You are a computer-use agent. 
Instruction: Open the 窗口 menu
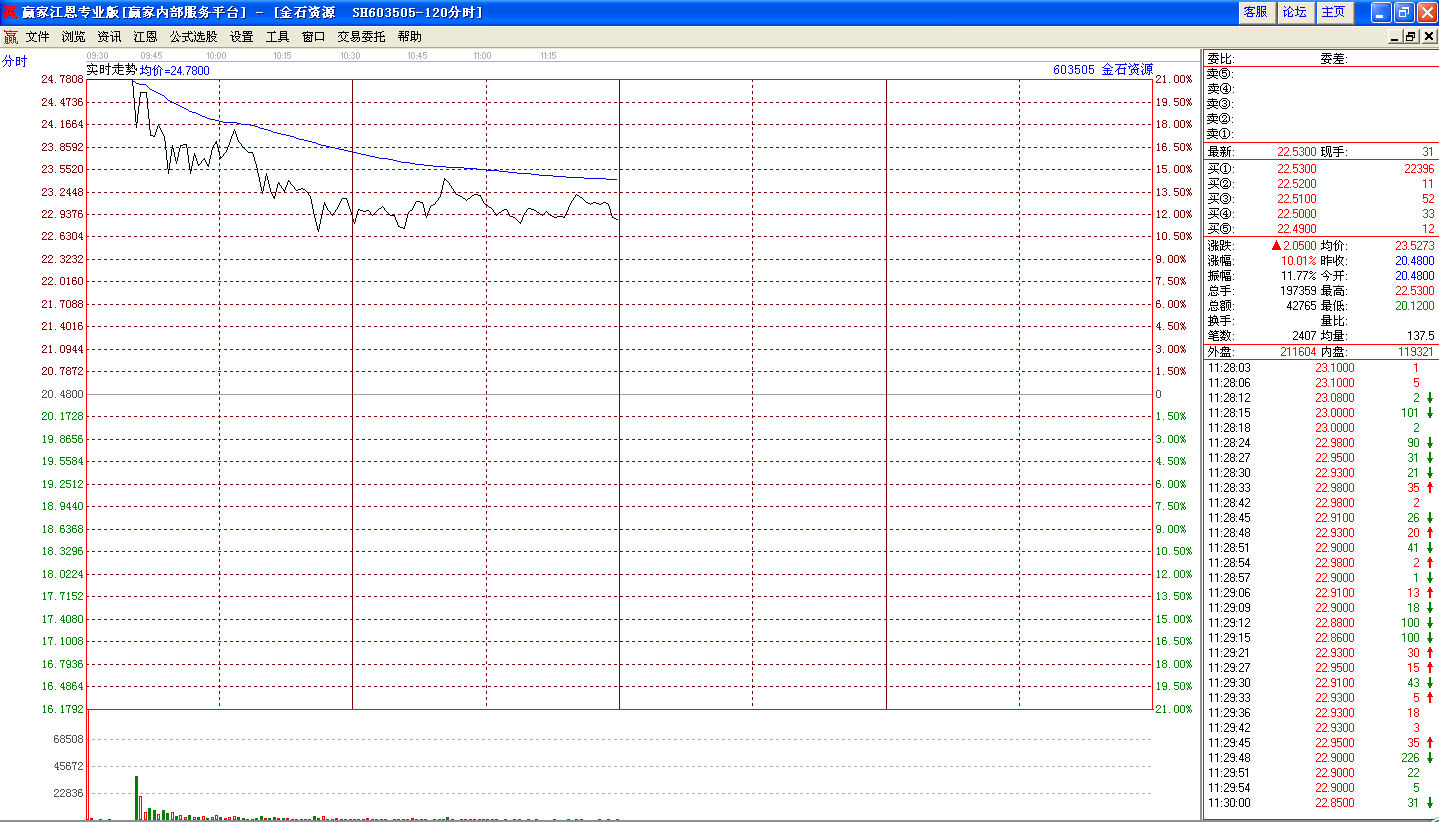(x=313, y=37)
